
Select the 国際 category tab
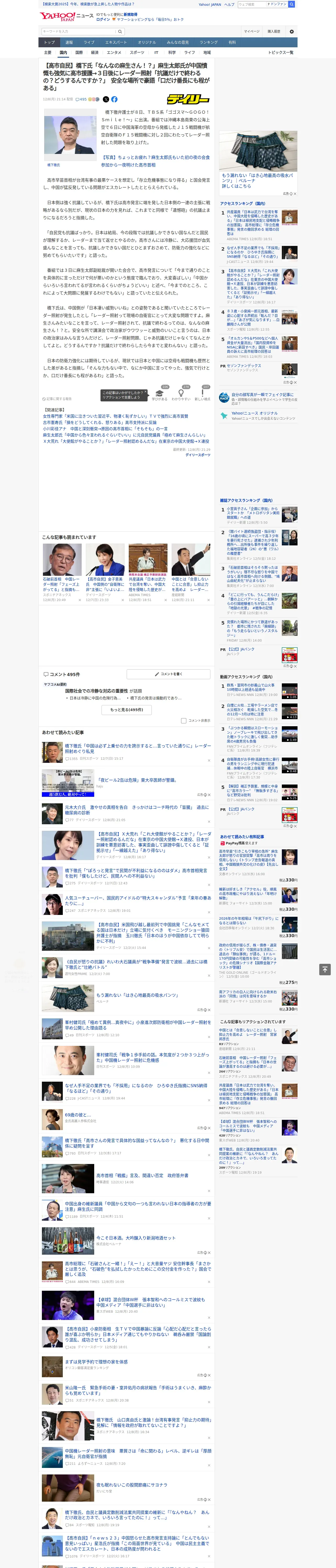tap(79, 52)
